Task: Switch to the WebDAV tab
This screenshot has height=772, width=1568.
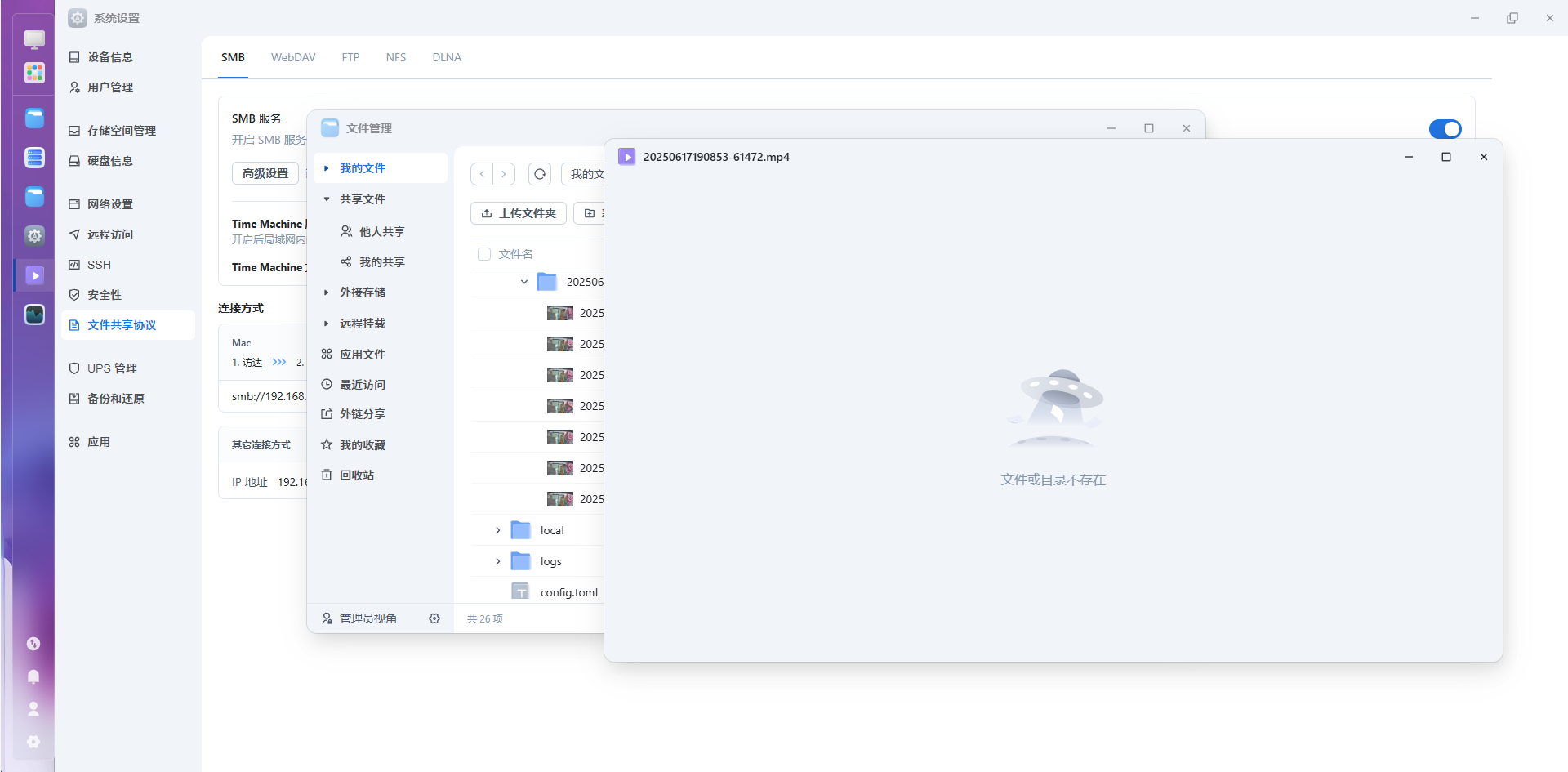Action: tap(293, 57)
